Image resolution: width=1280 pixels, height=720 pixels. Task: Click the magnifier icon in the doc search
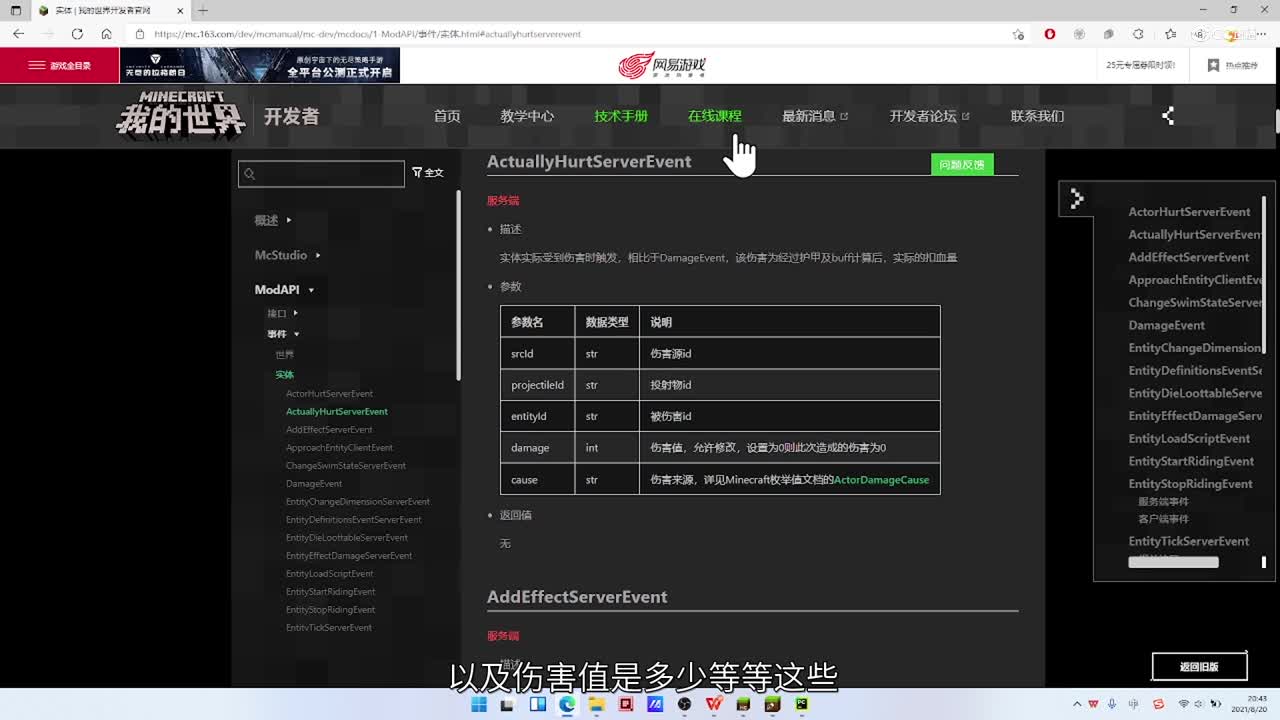(x=250, y=174)
